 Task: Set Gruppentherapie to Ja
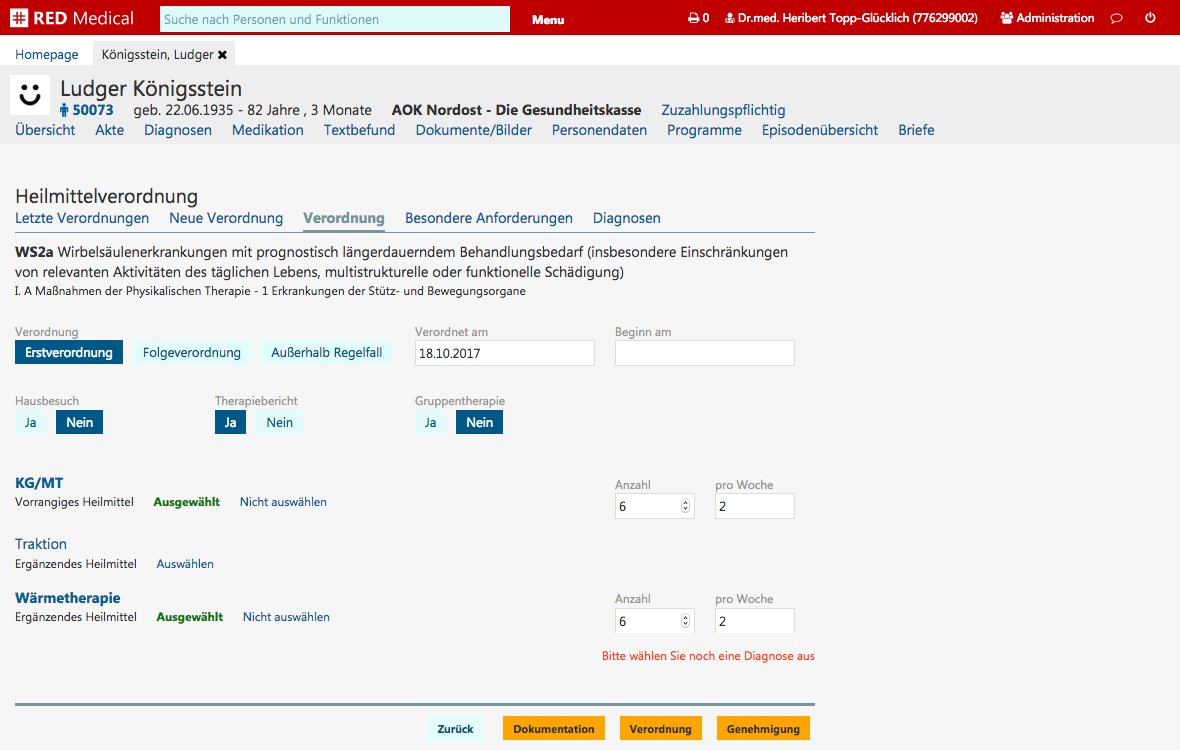(x=430, y=423)
